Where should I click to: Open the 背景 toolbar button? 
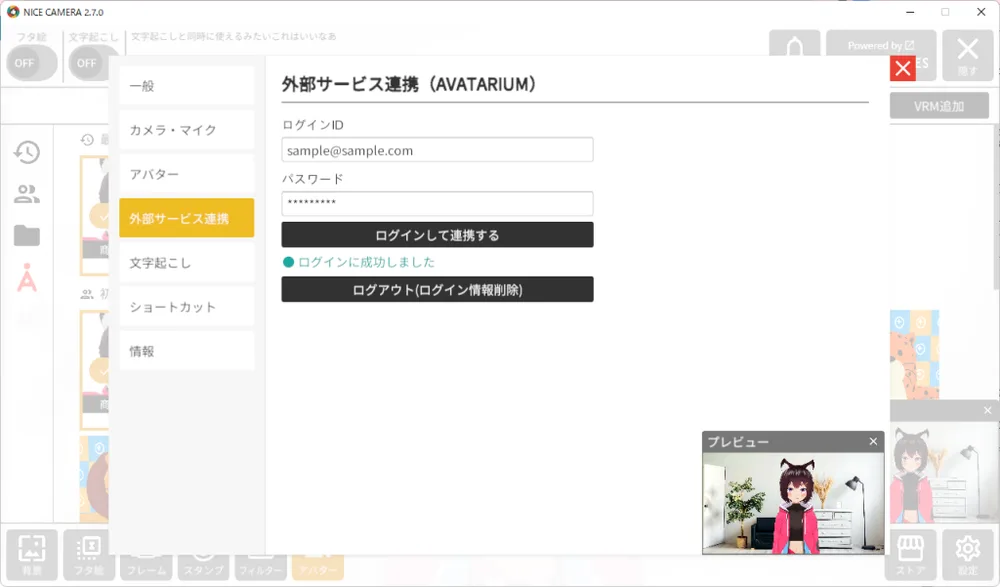click(x=32, y=554)
